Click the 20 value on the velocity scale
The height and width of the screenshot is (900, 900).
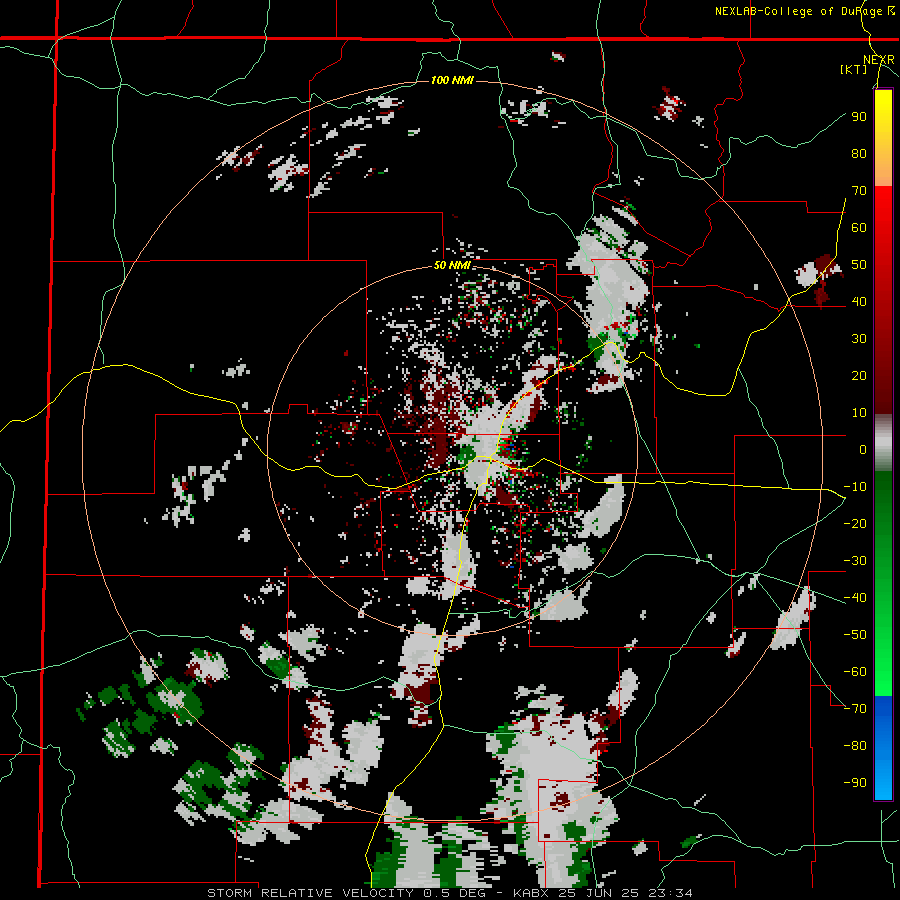[x=859, y=375]
